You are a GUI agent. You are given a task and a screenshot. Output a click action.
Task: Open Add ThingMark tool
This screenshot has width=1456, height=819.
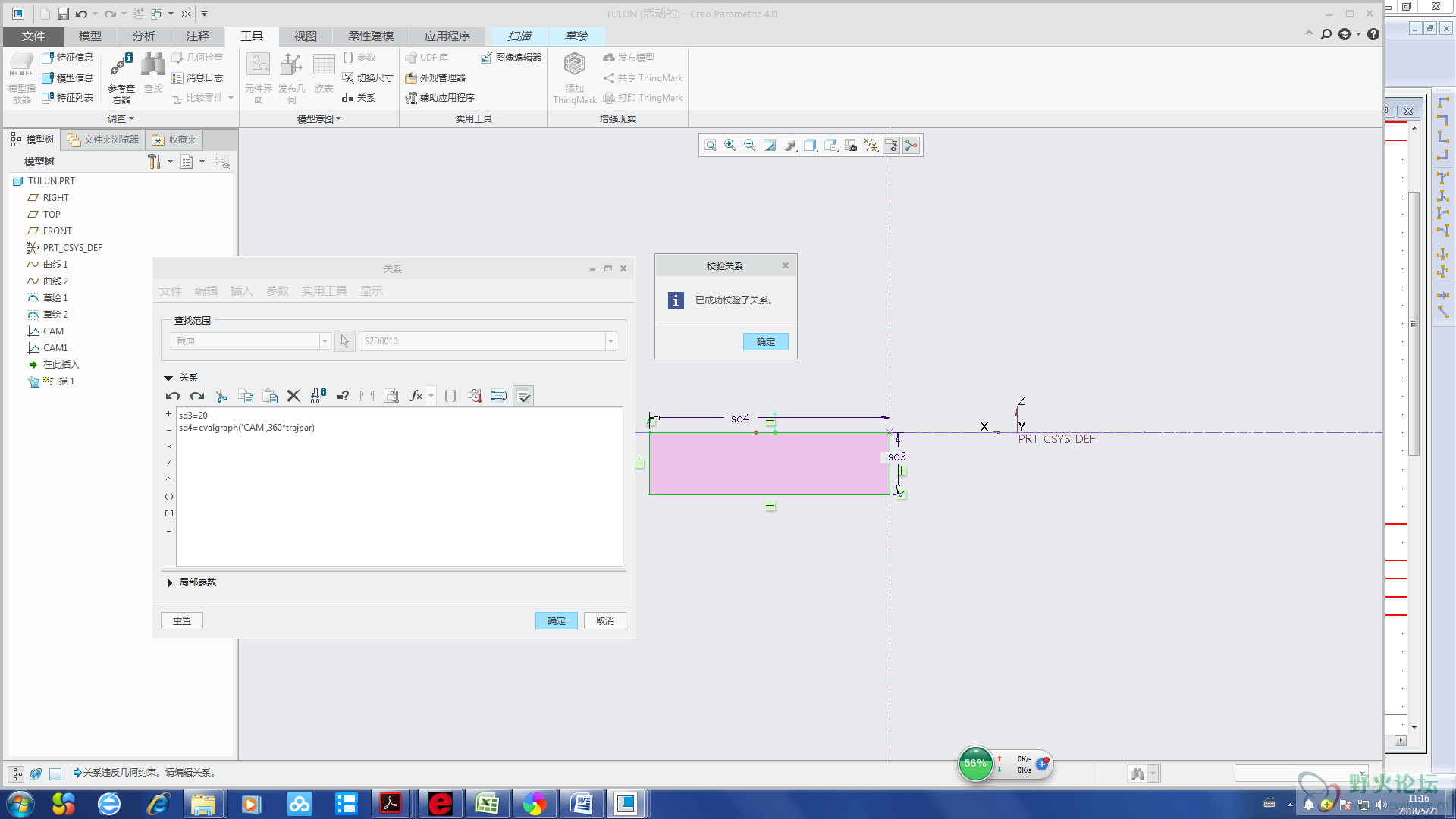575,77
